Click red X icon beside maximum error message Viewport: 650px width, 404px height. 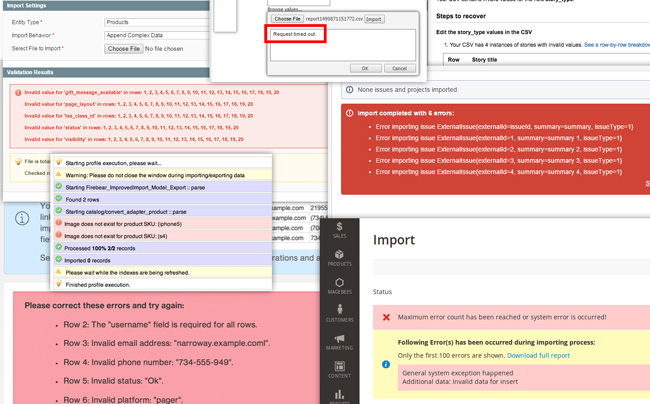[x=386, y=317]
